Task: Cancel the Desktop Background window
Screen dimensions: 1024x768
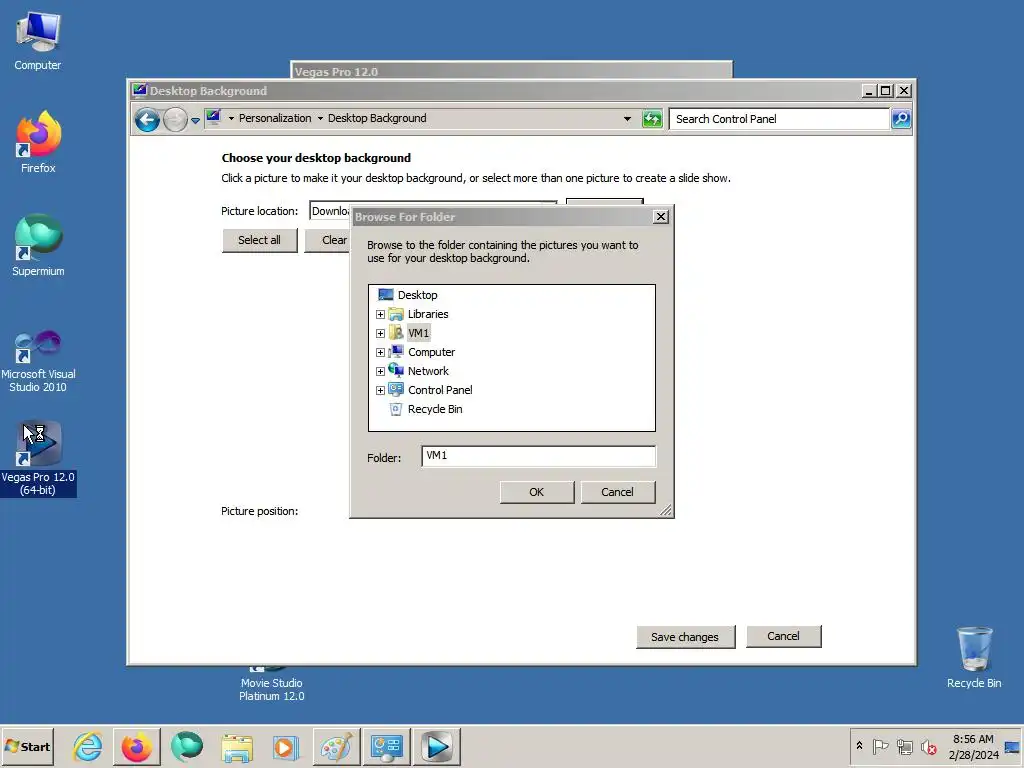Action: click(783, 636)
